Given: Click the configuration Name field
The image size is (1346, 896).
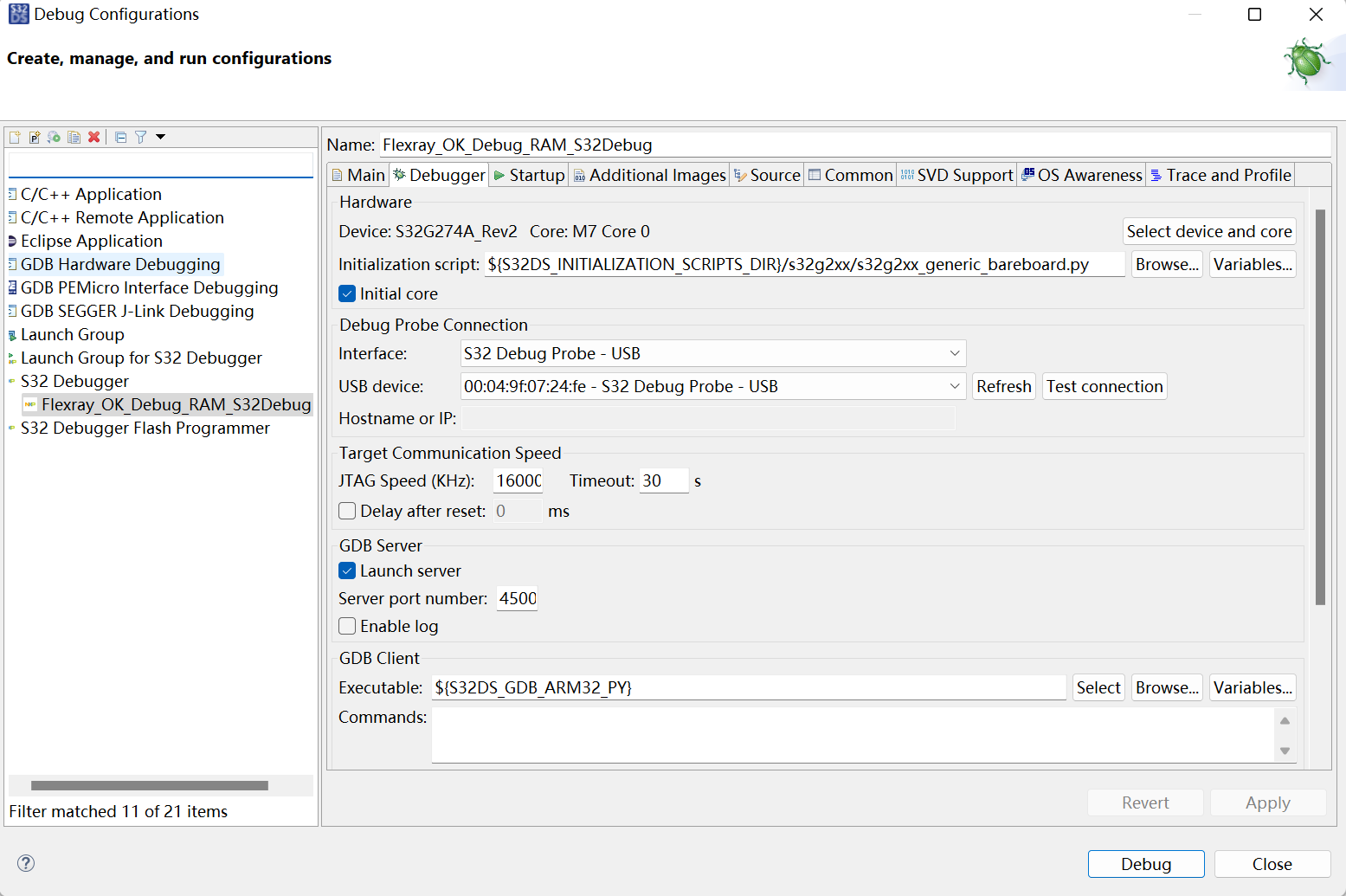Looking at the screenshot, I should click(x=855, y=145).
